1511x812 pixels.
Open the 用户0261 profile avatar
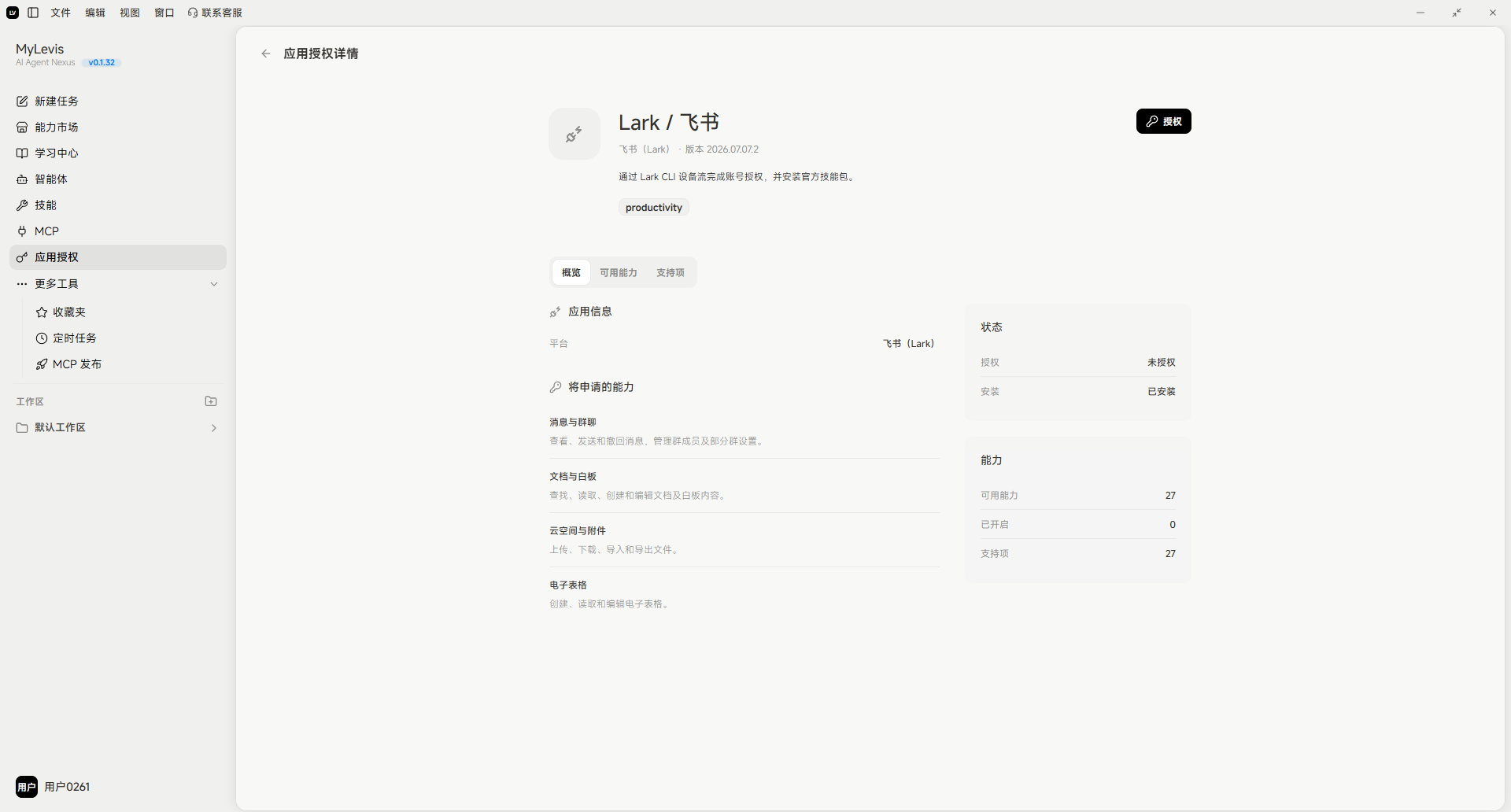(27, 787)
